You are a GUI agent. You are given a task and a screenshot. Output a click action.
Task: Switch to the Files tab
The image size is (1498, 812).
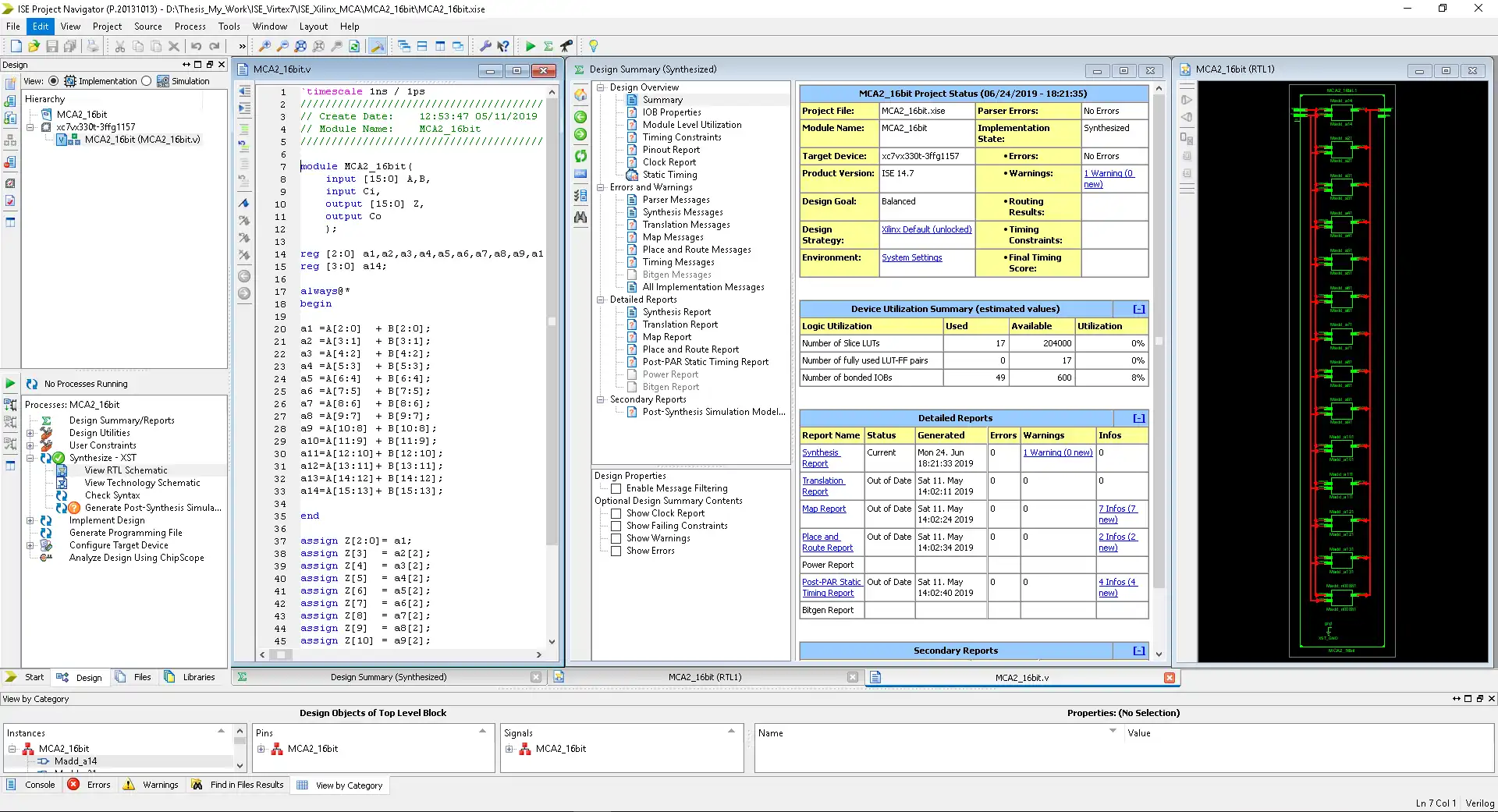(133, 677)
